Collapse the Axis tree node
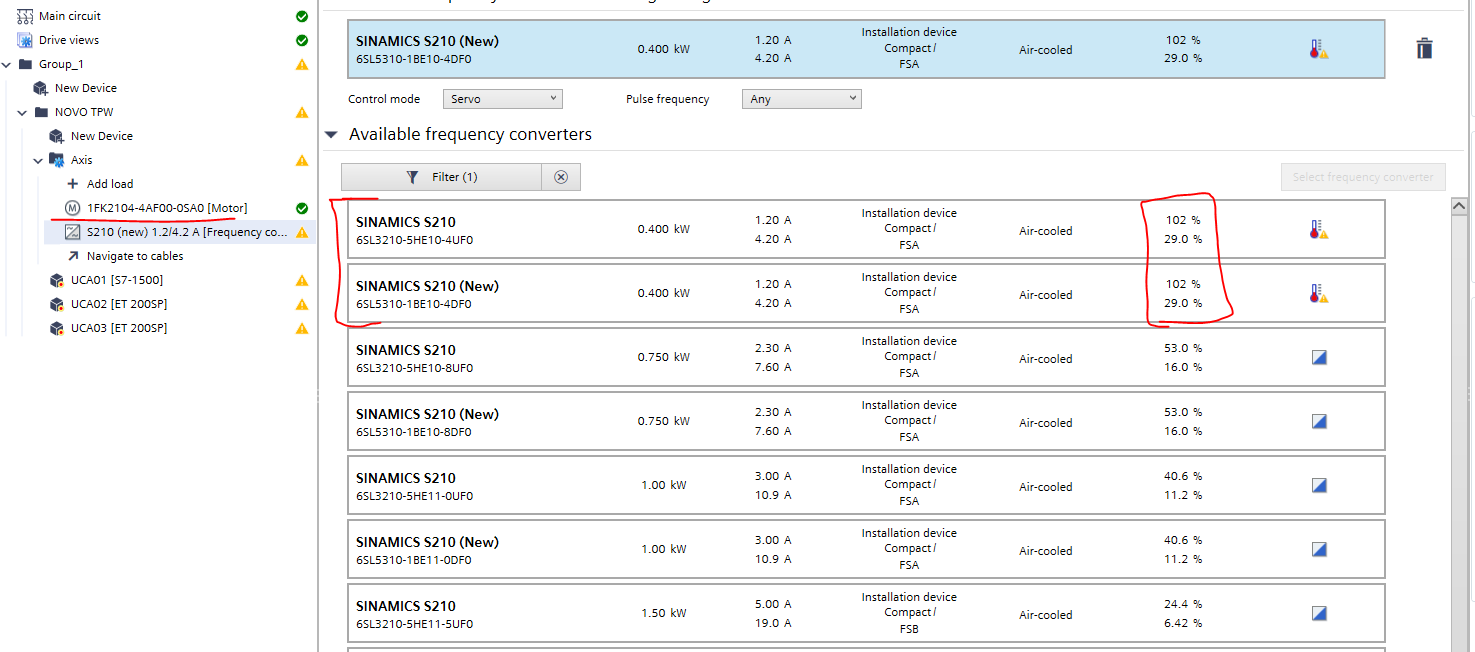The height and width of the screenshot is (652, 1475). [39, 160]
